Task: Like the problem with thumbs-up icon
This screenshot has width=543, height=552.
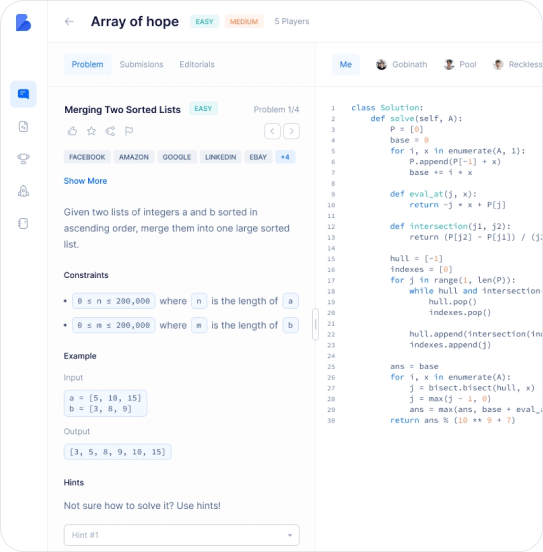Action: coord(73,131)
